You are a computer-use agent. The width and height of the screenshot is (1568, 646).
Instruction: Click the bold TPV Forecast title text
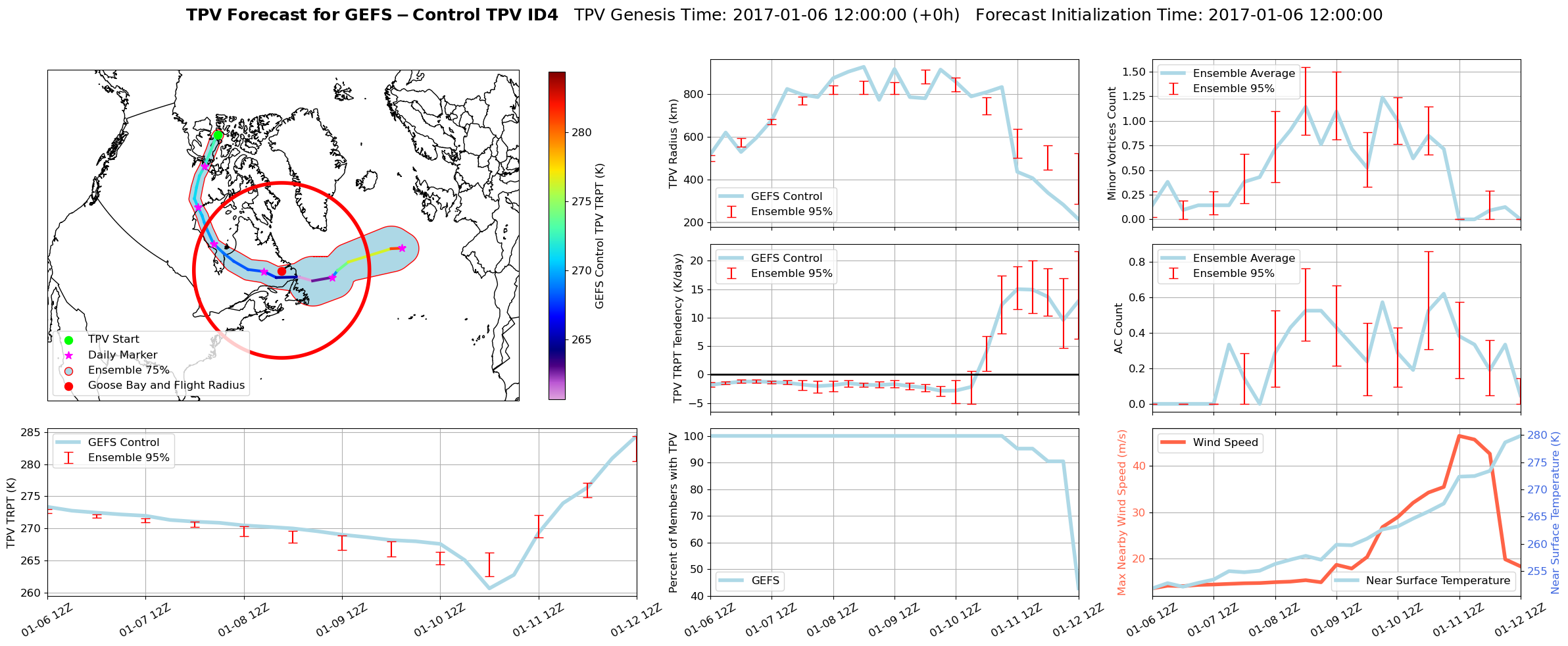click(x=372, y=15)
